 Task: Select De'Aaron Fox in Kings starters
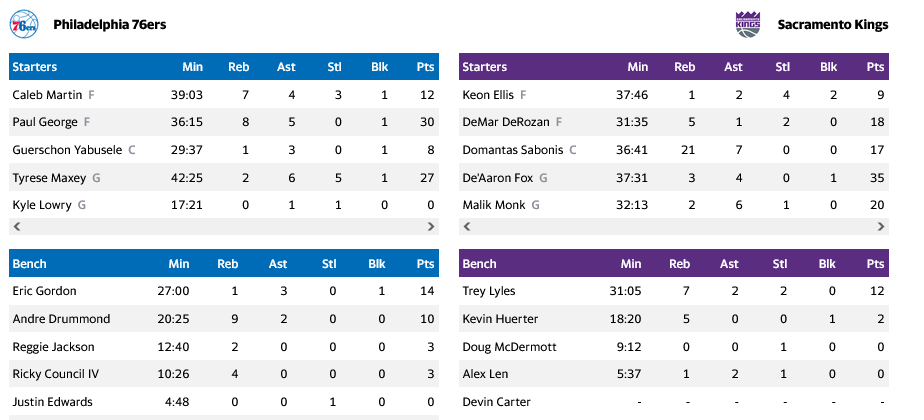click(497, 177)
